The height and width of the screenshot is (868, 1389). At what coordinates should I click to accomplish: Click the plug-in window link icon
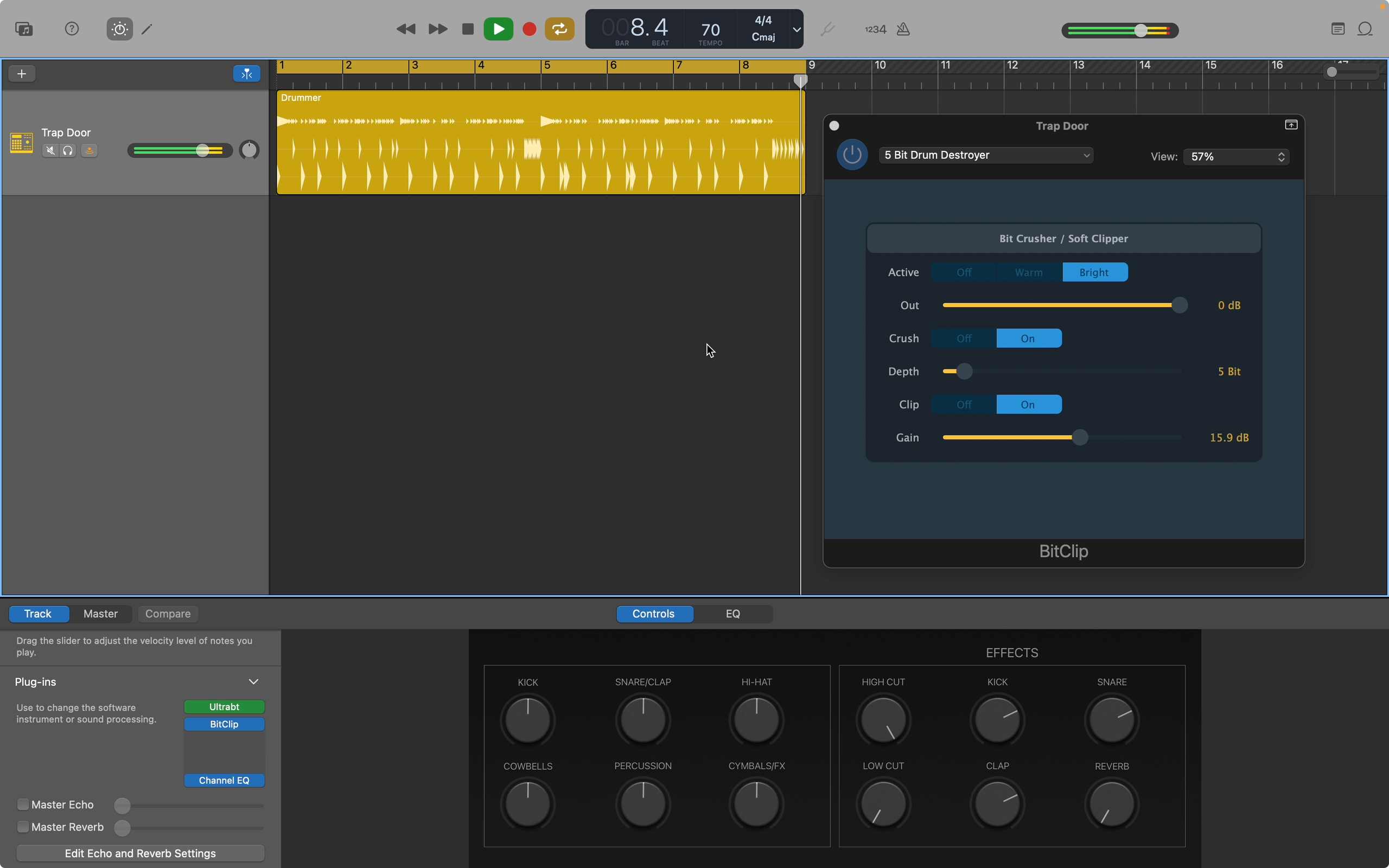[1291, 125]
